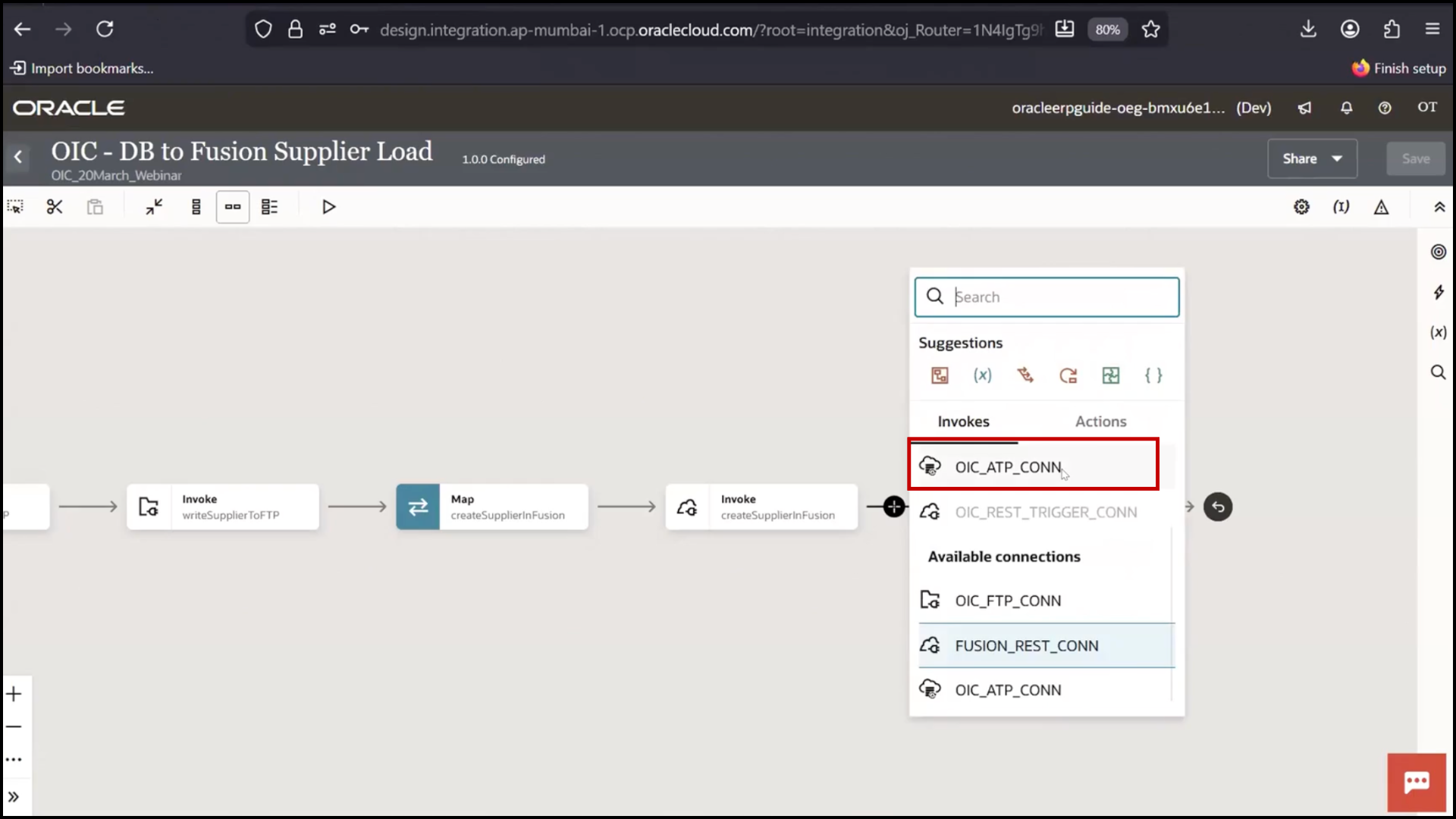Image resolution: width=1456 pixels, height=819 pixels.
Task: Activate the multi-select tool in canvas toolbar
Action: [15, 206]
